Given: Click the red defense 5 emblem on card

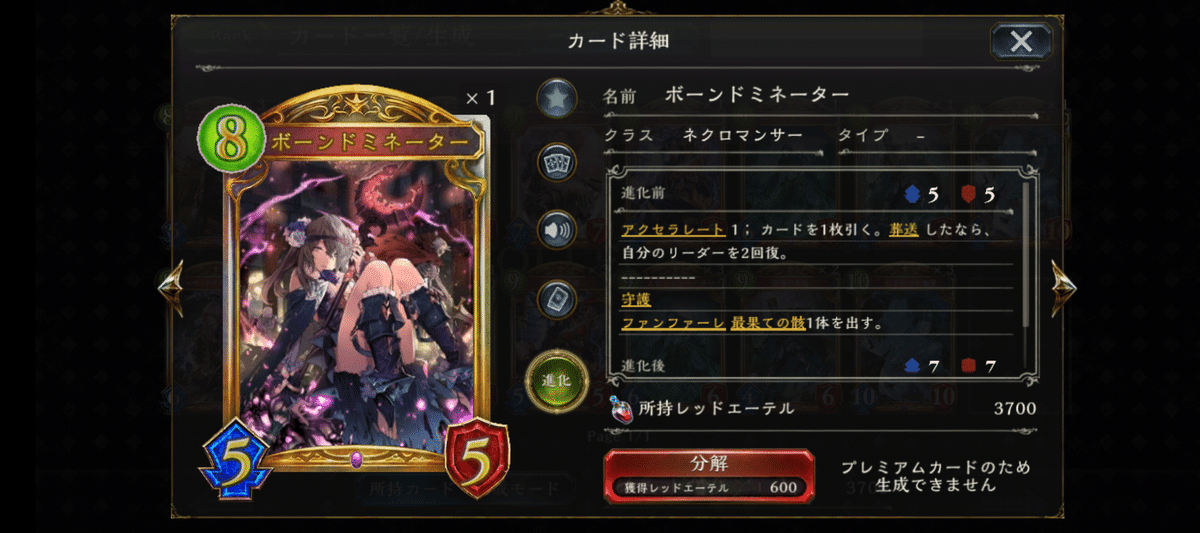Looking at the screenshot, I should [x=476, y=459].
